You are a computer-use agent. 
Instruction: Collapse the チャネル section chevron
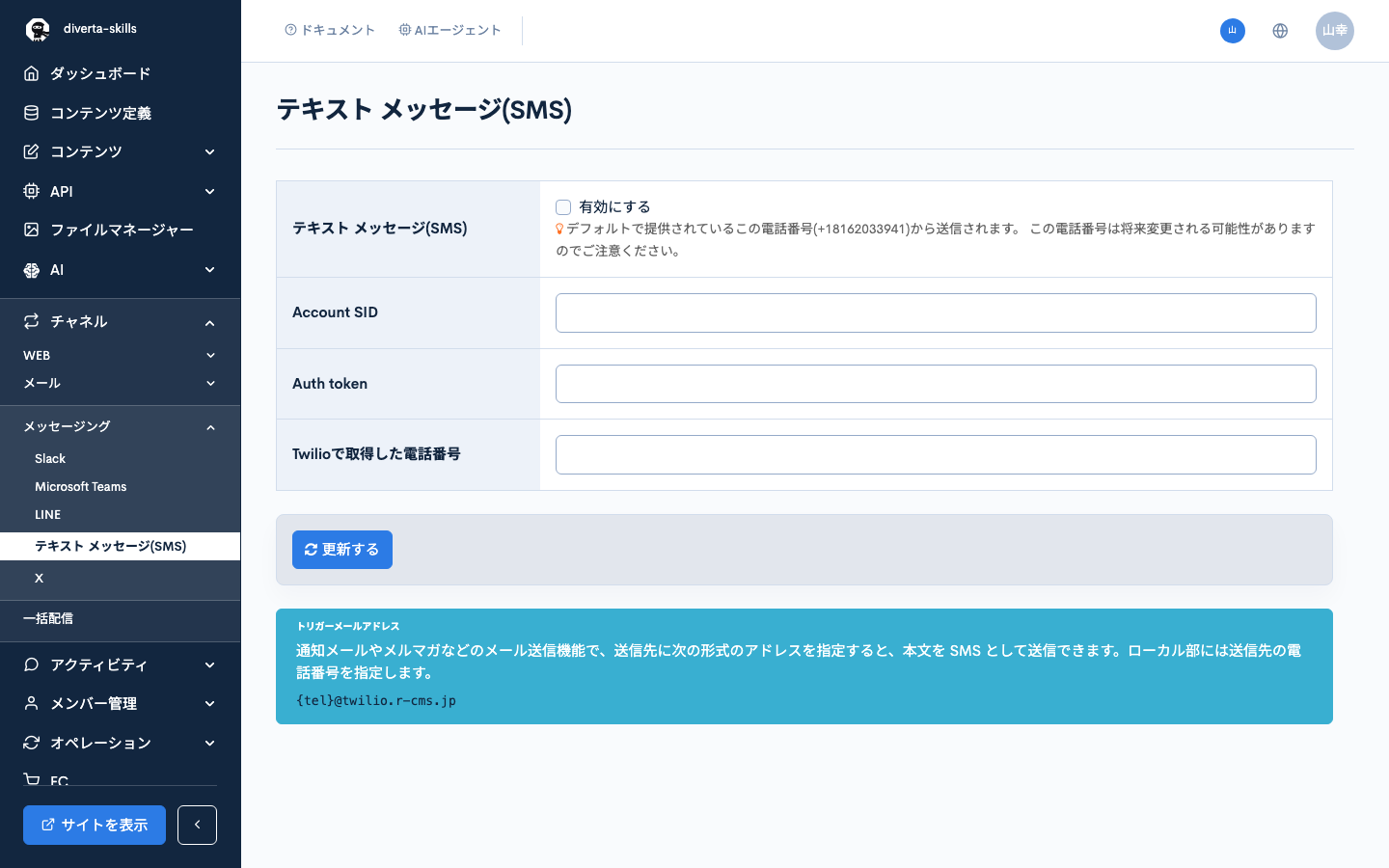[x=210, y=323]
